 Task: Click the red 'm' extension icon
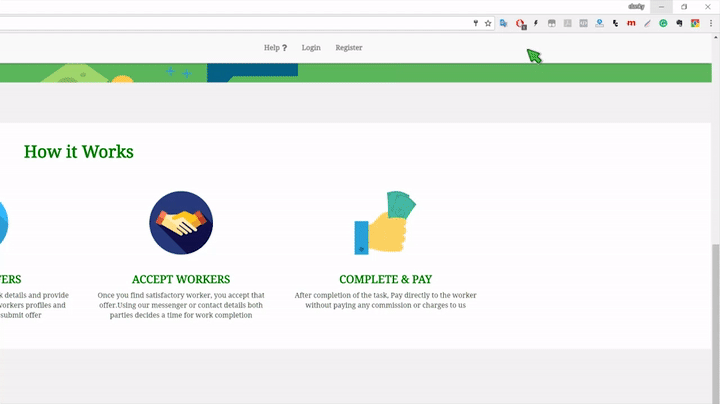[x=631, y=23]
